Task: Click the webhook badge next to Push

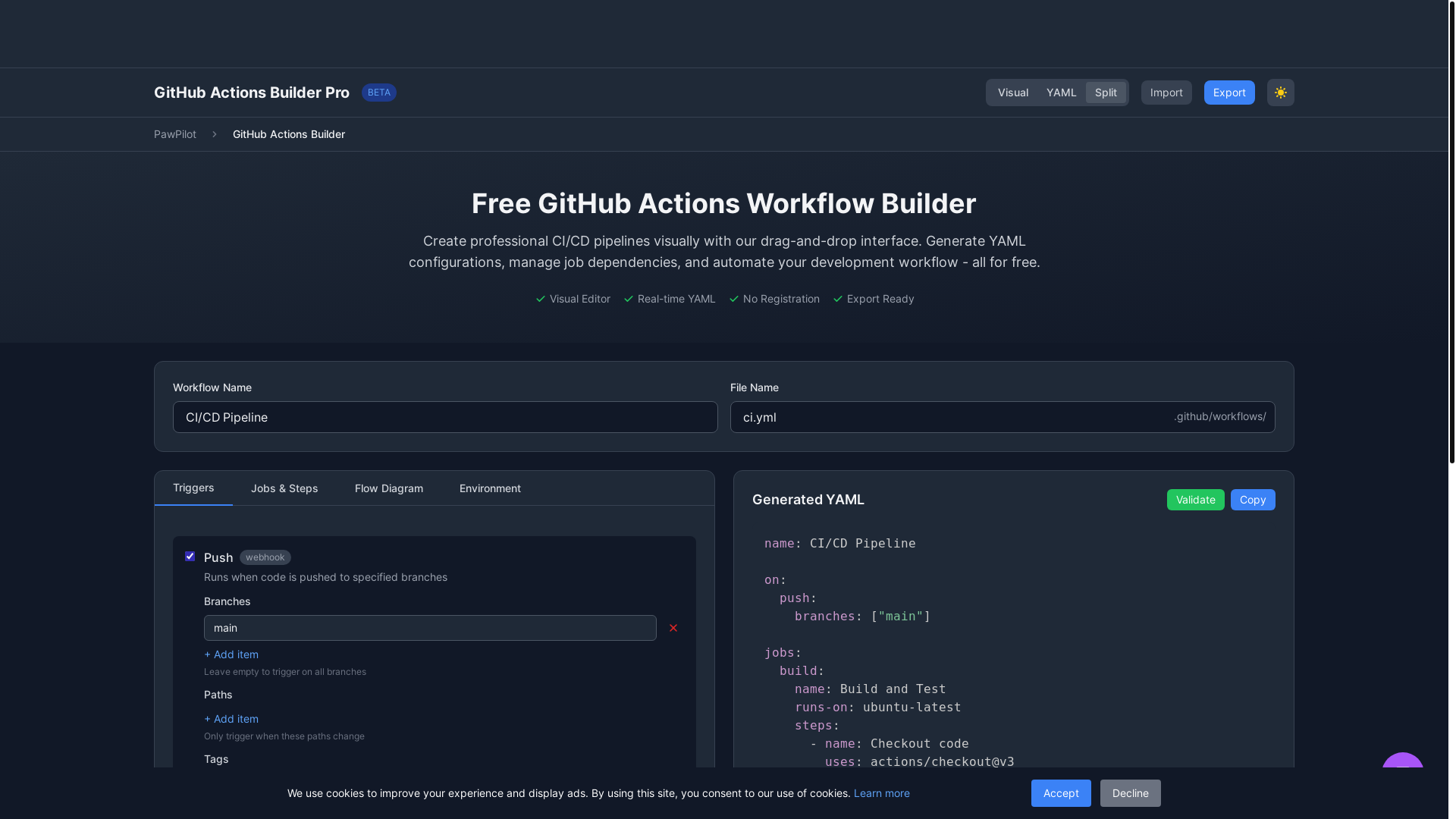Action: point(265,557)
